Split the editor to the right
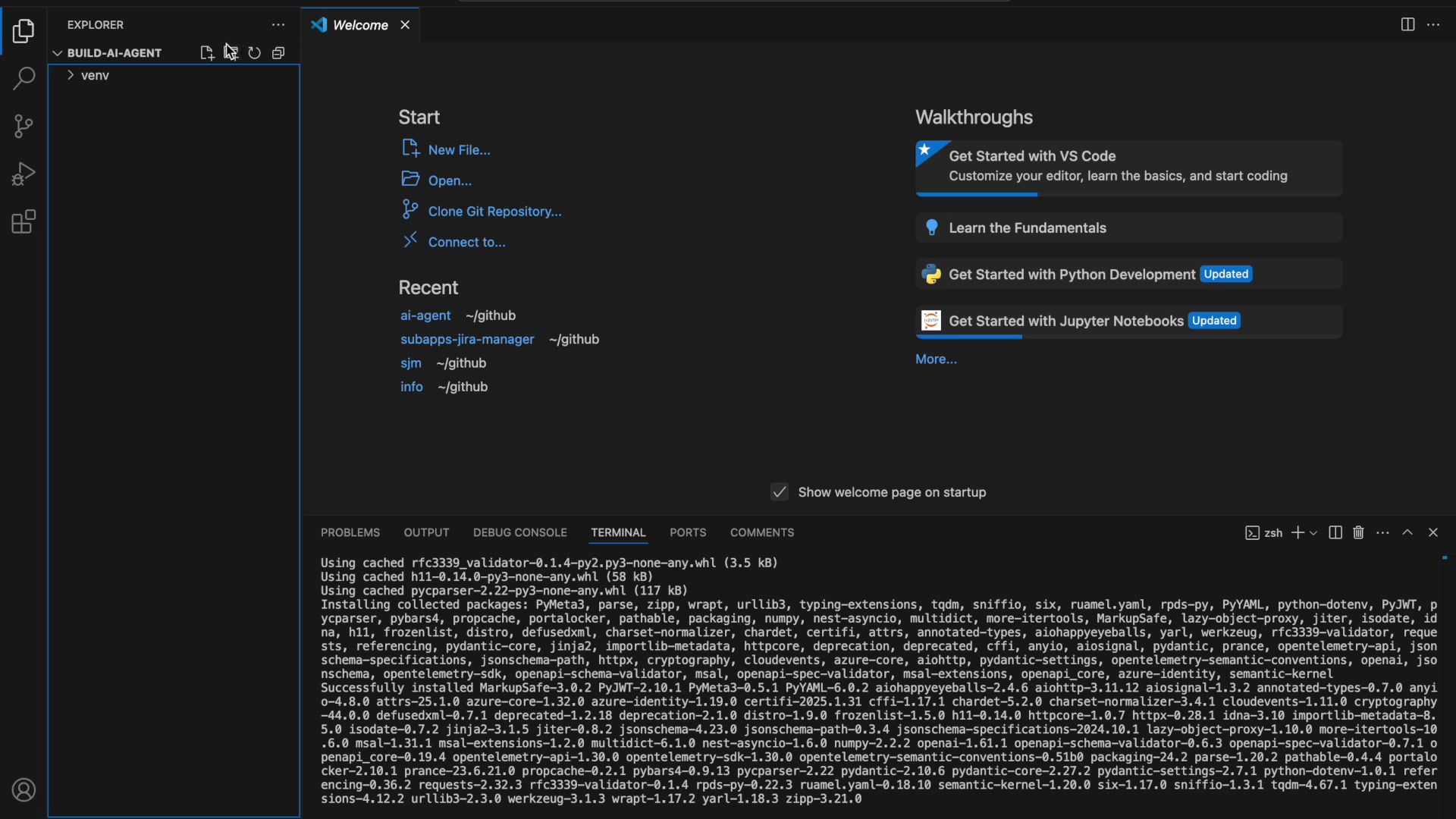Viewport: 1456px width, 819px height. coord(1408,25)
